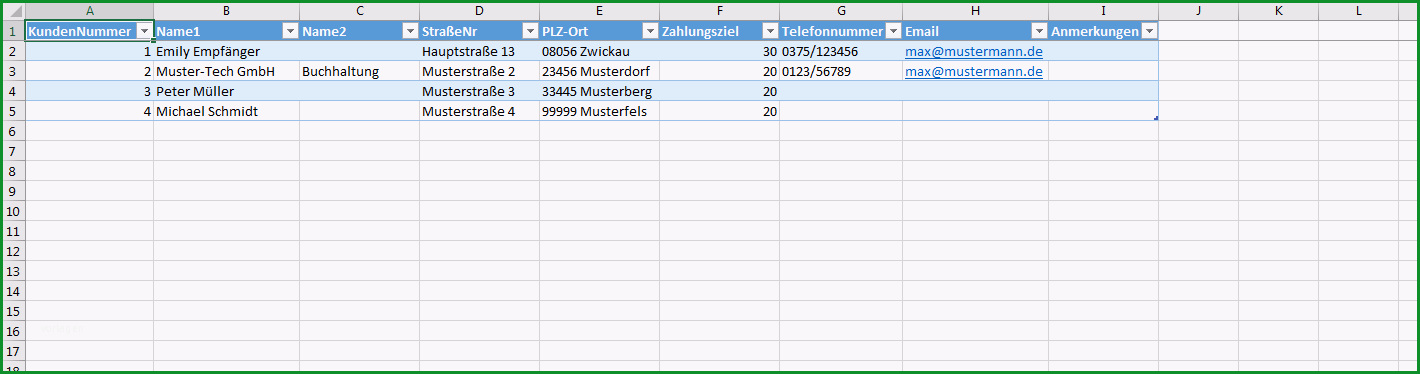Open the Name1 column filter dropdown
This screenshot has height=374, width=1420.
tap(290, 31)
